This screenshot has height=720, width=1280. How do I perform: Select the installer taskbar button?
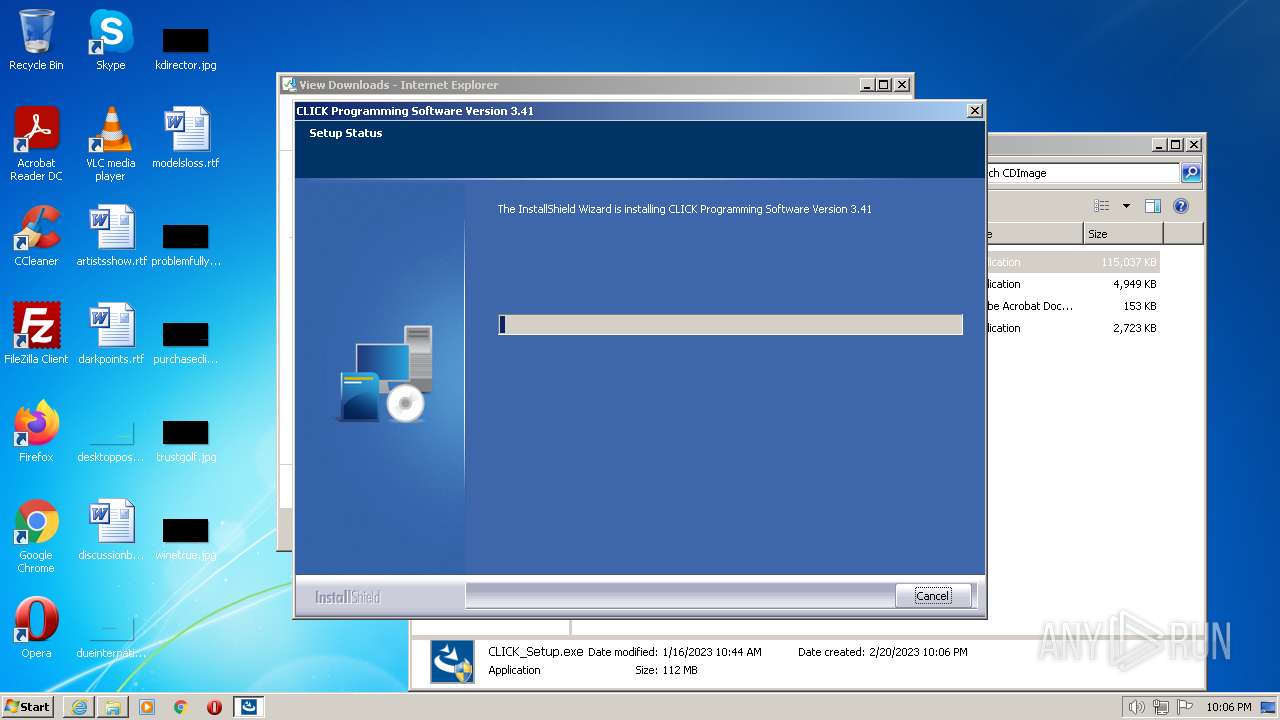(x=249, y=707)
